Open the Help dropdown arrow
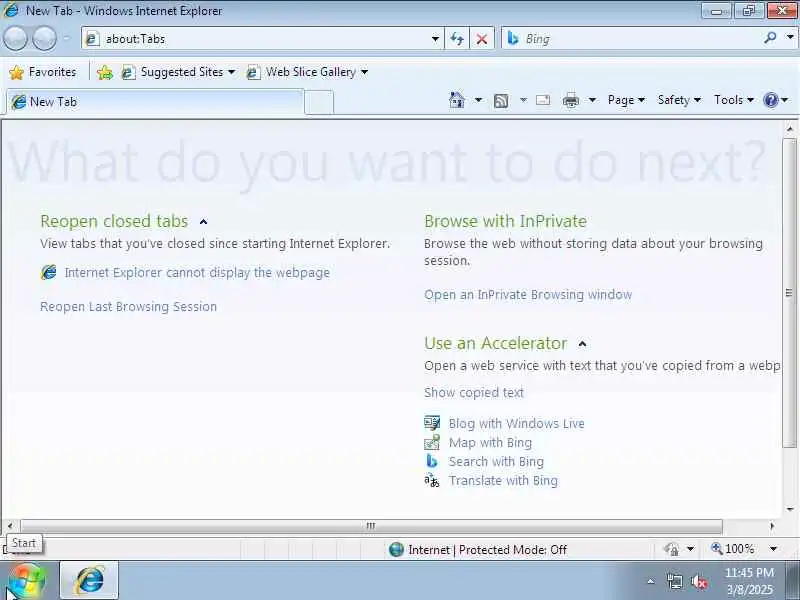800x600 pixels. pos(785,100)
